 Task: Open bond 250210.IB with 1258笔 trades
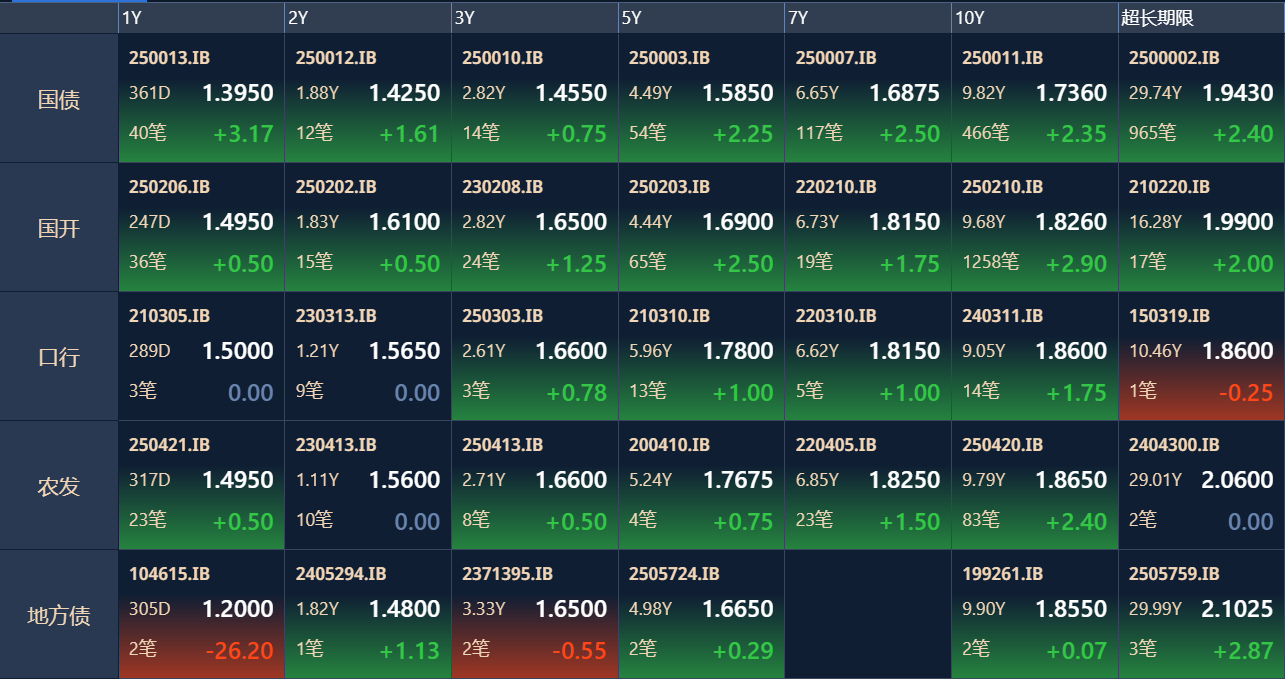[x=1034, y=227]
